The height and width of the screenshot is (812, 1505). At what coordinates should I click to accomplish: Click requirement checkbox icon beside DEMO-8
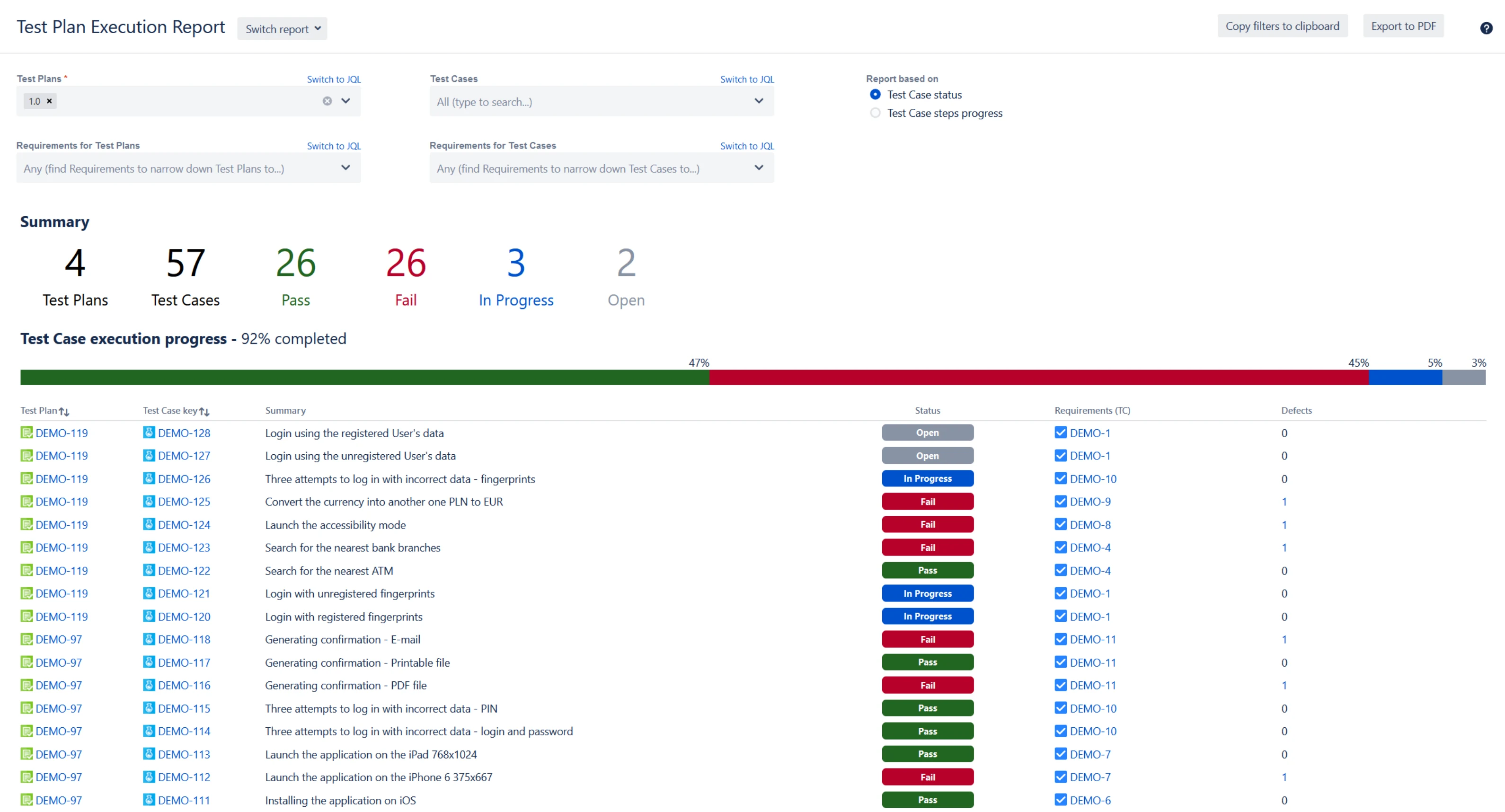pos(1061,524)
